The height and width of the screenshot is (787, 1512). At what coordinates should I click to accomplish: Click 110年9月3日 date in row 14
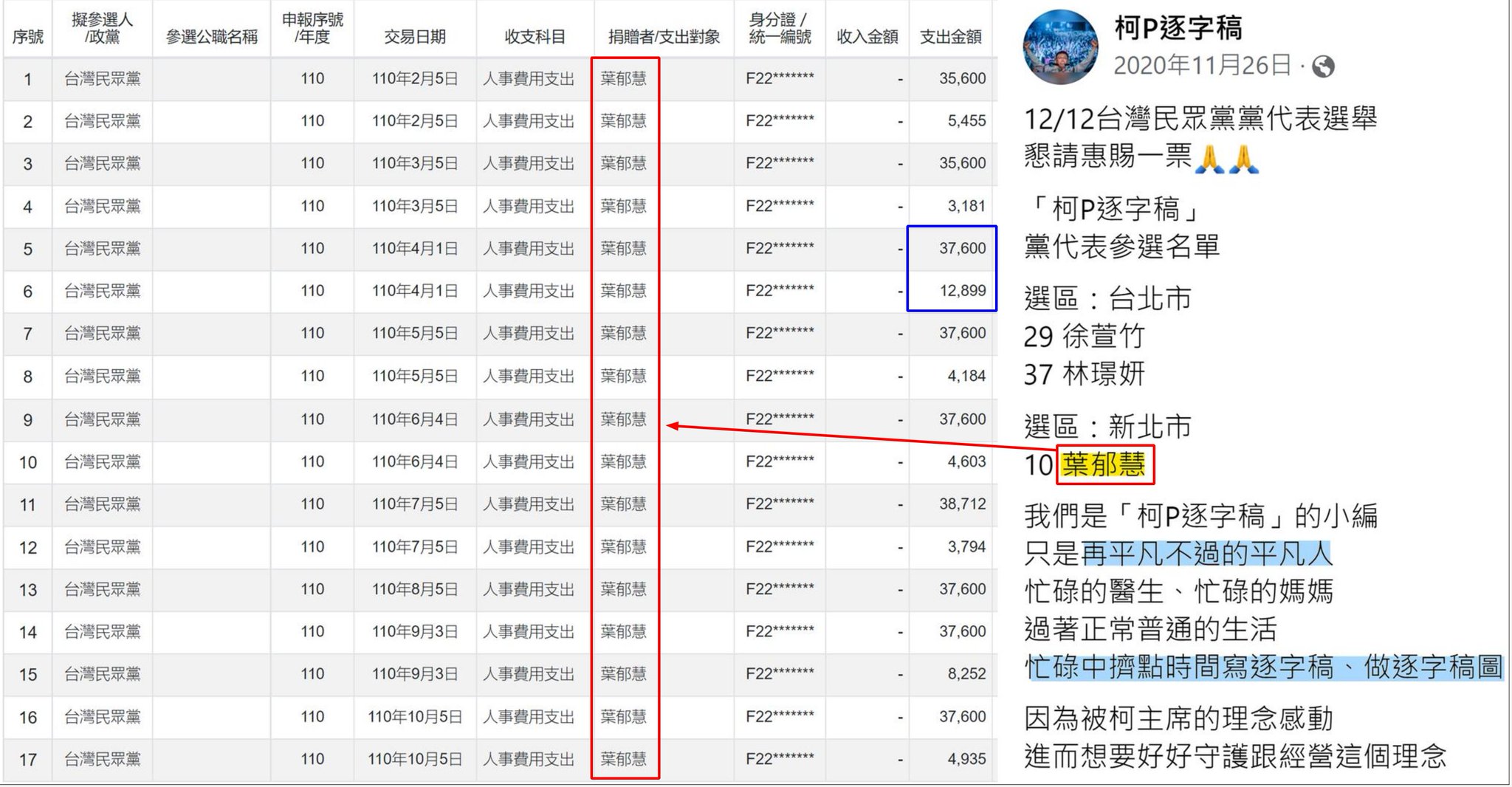(x=415, y=631)
